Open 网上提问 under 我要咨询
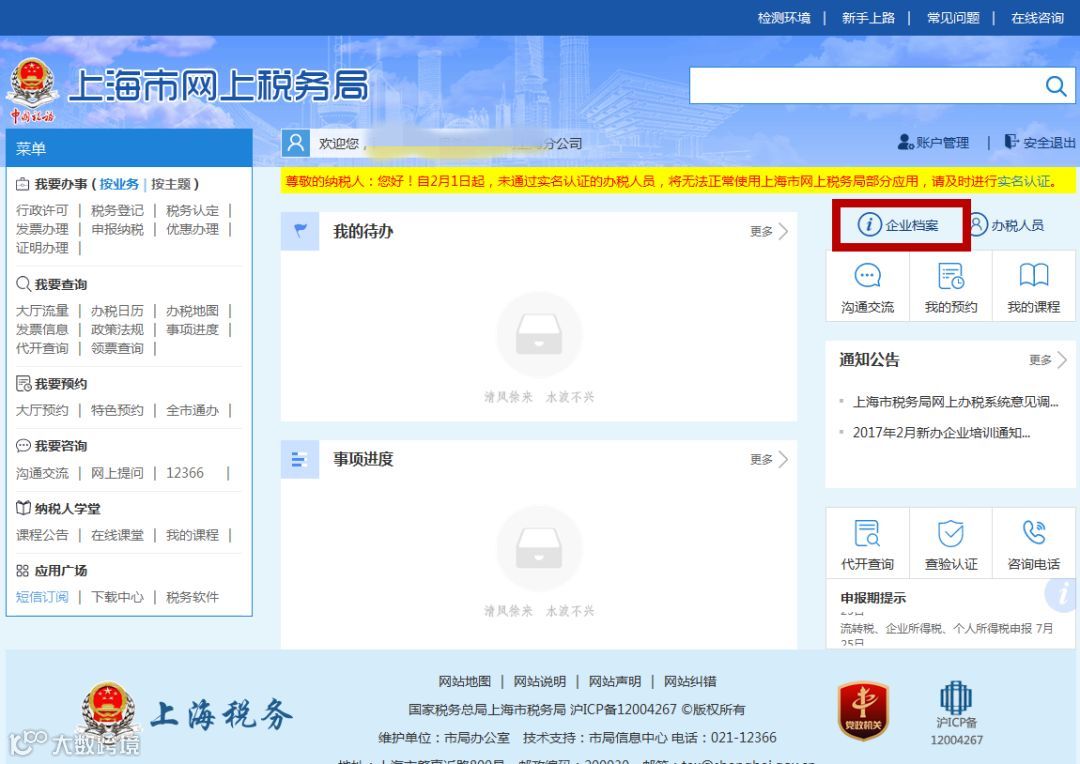This screenshot has height=764, width=1080. [x=117, y=473]
